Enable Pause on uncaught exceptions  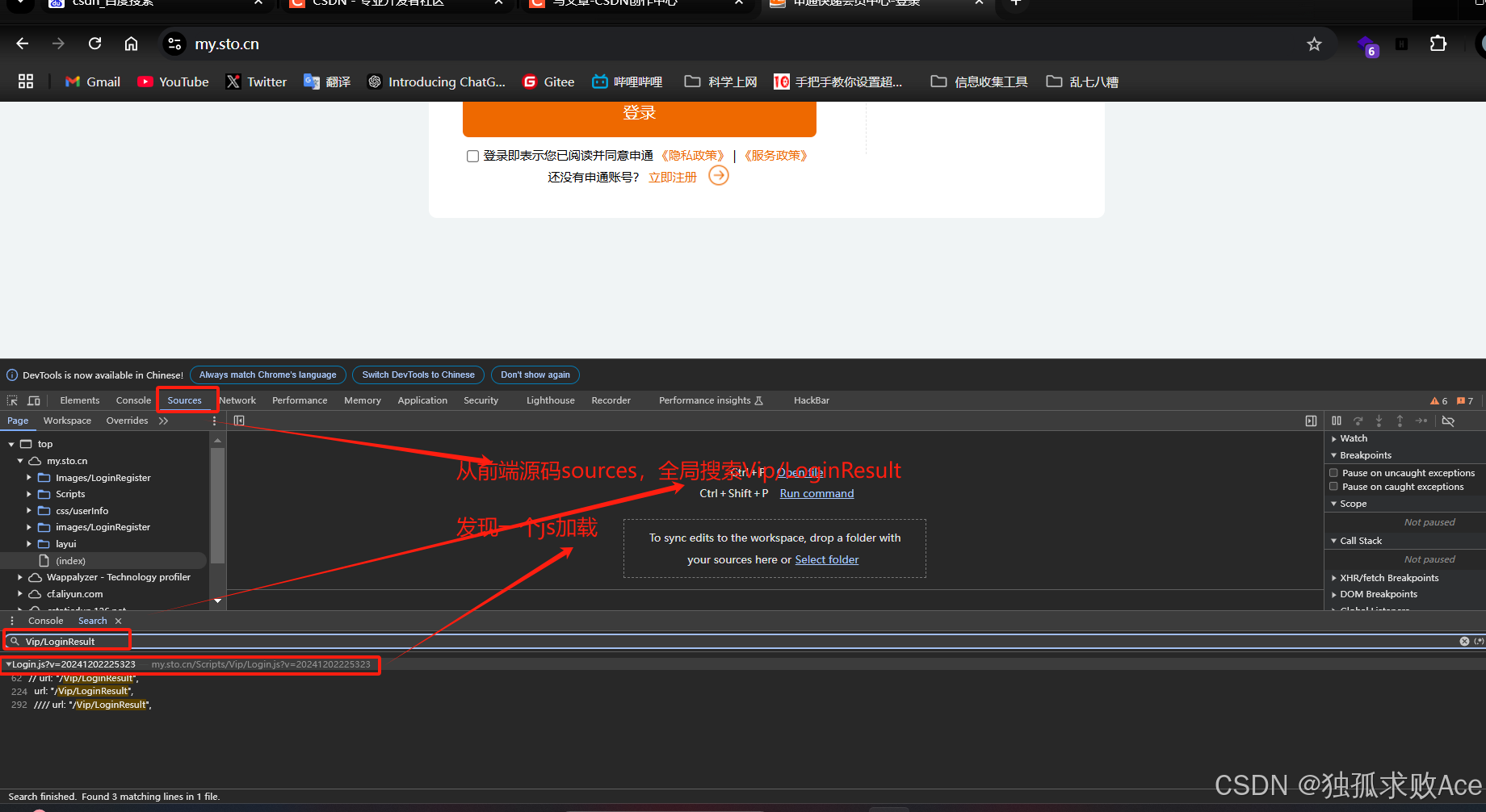1333,472
